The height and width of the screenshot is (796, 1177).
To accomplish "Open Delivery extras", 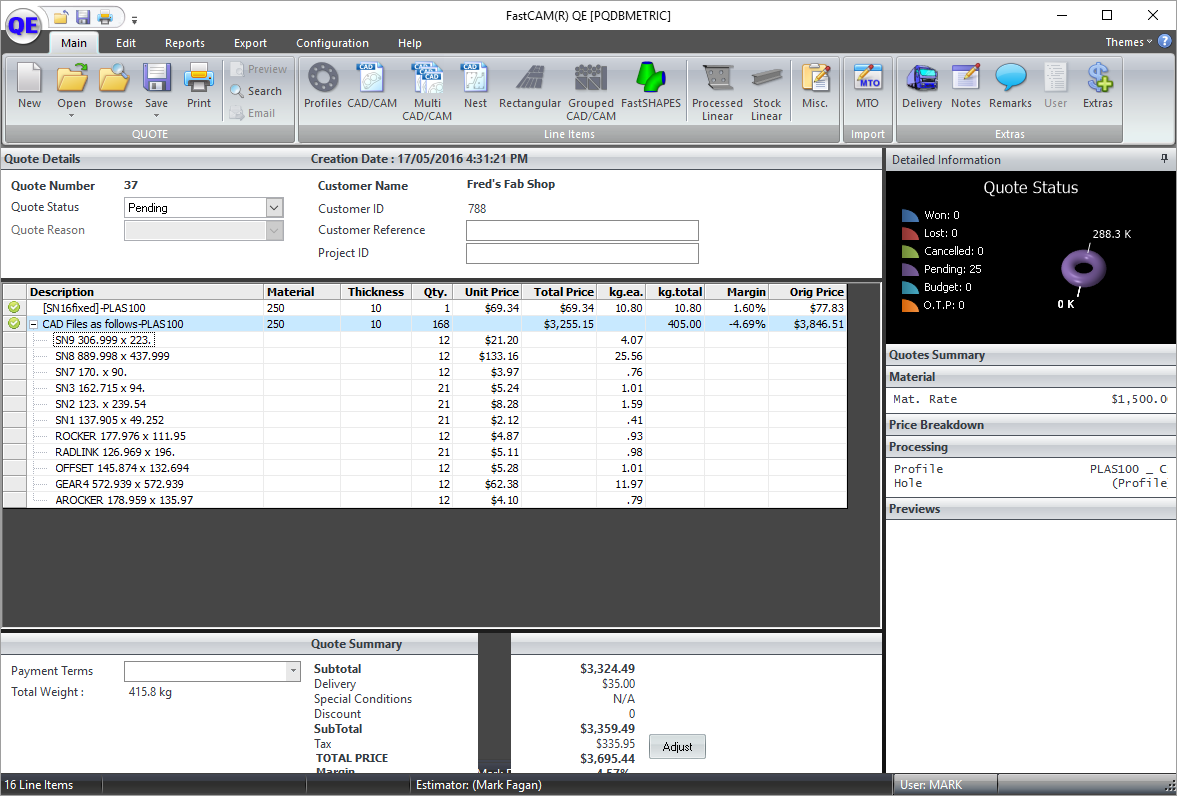I will (922, 86).
